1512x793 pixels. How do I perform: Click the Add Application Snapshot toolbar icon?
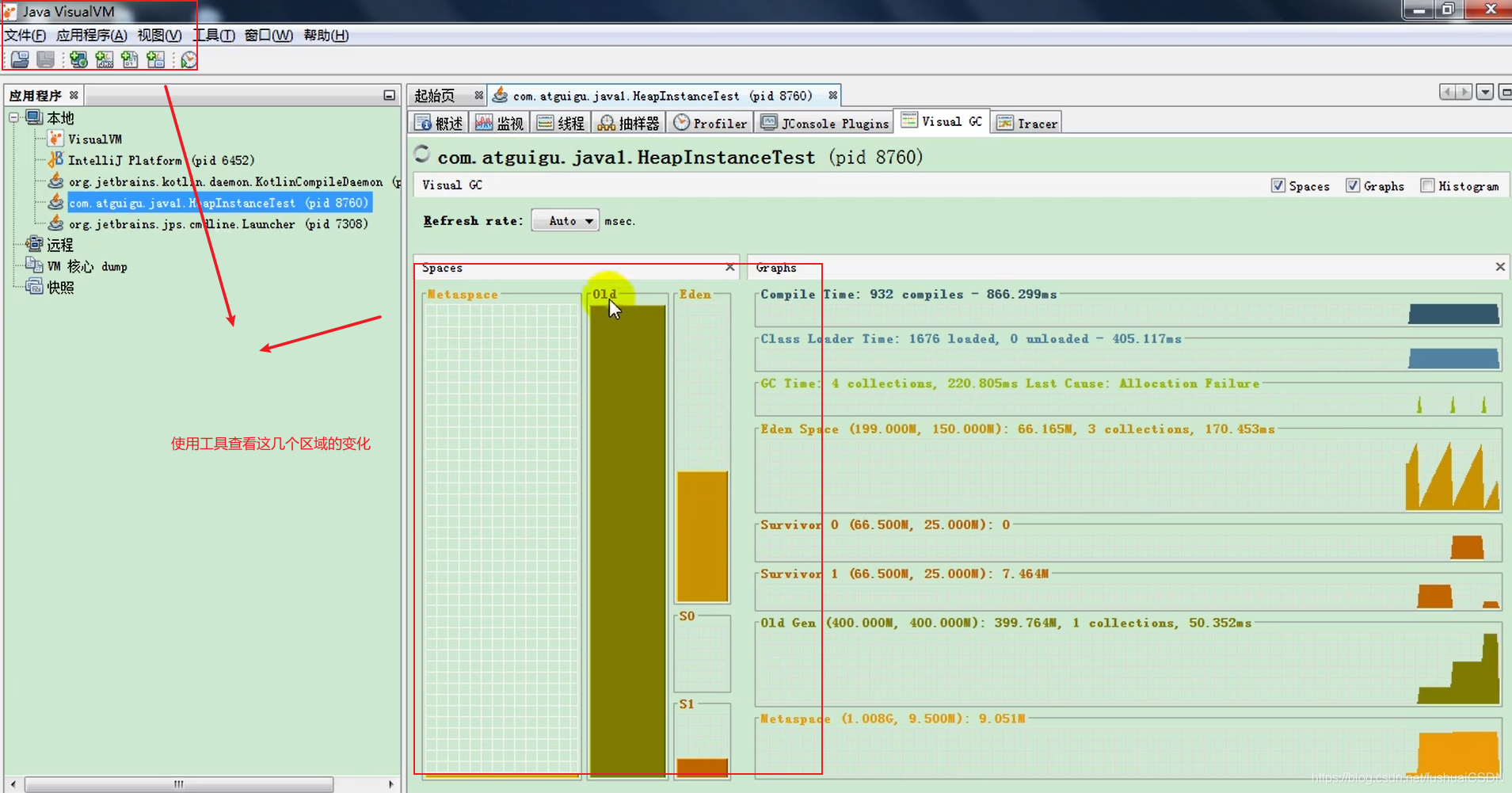tap(156, 59)
